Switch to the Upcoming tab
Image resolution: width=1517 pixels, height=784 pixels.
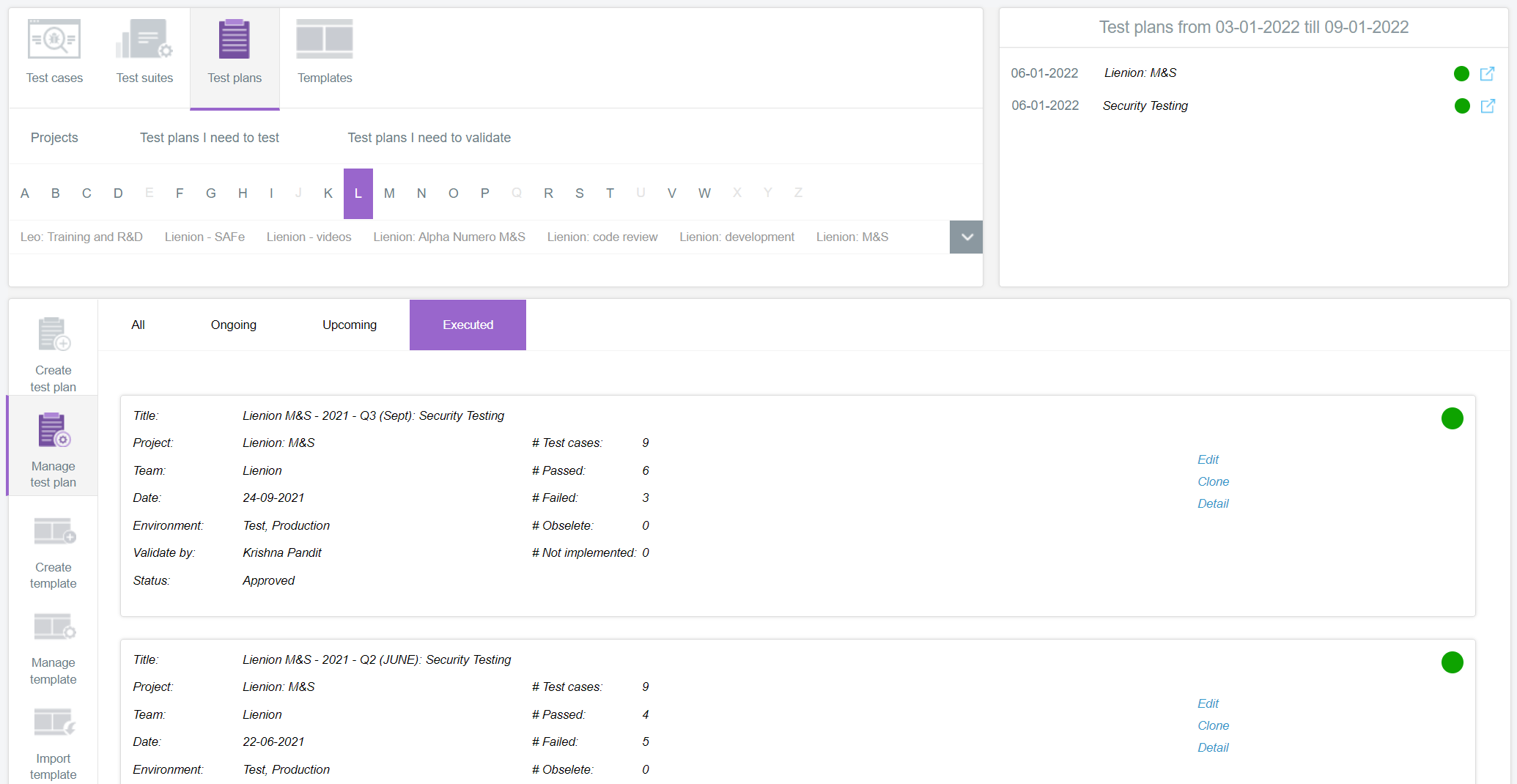tap(350, 325)
